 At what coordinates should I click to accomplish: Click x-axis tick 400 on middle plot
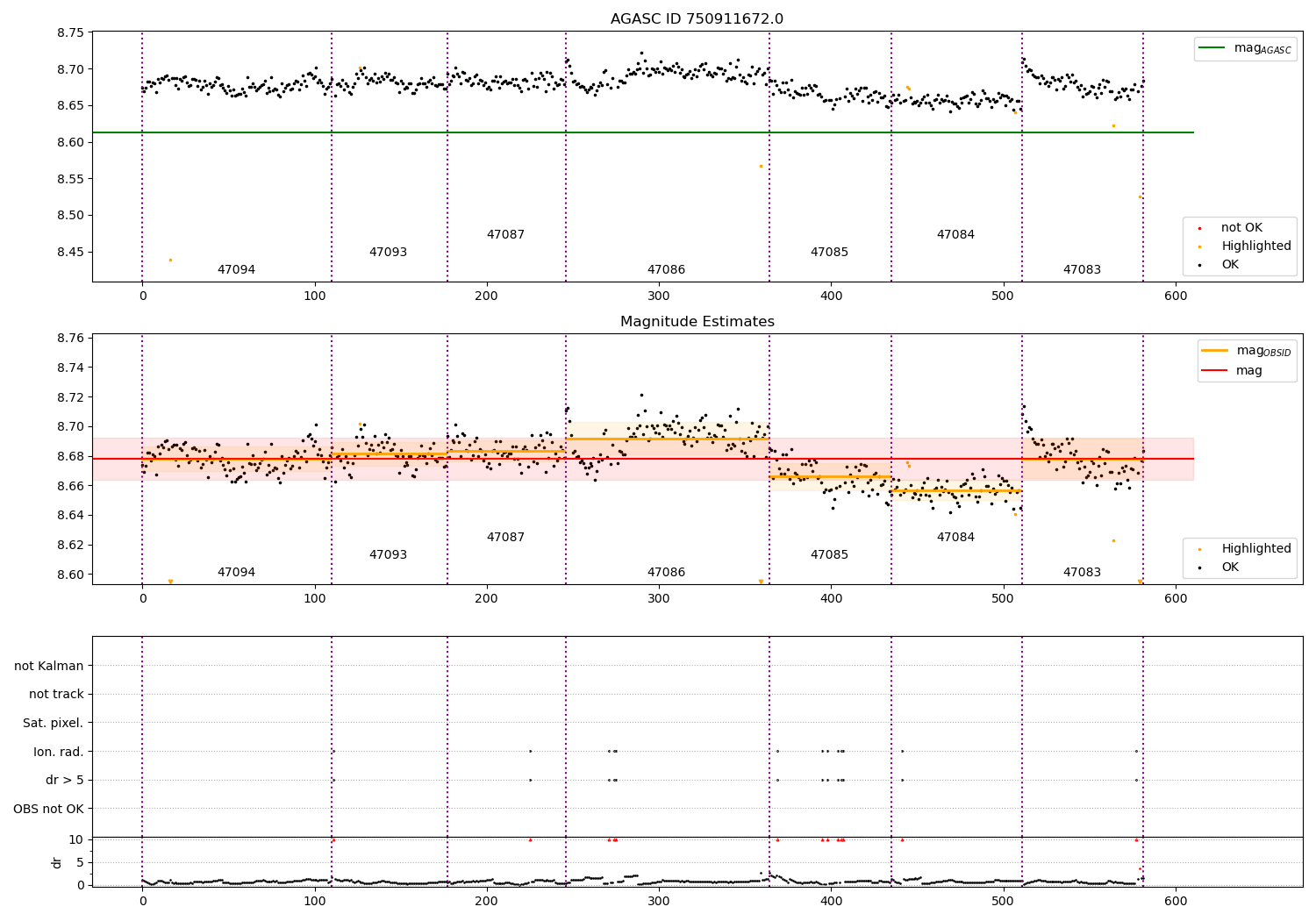(831, 599)
